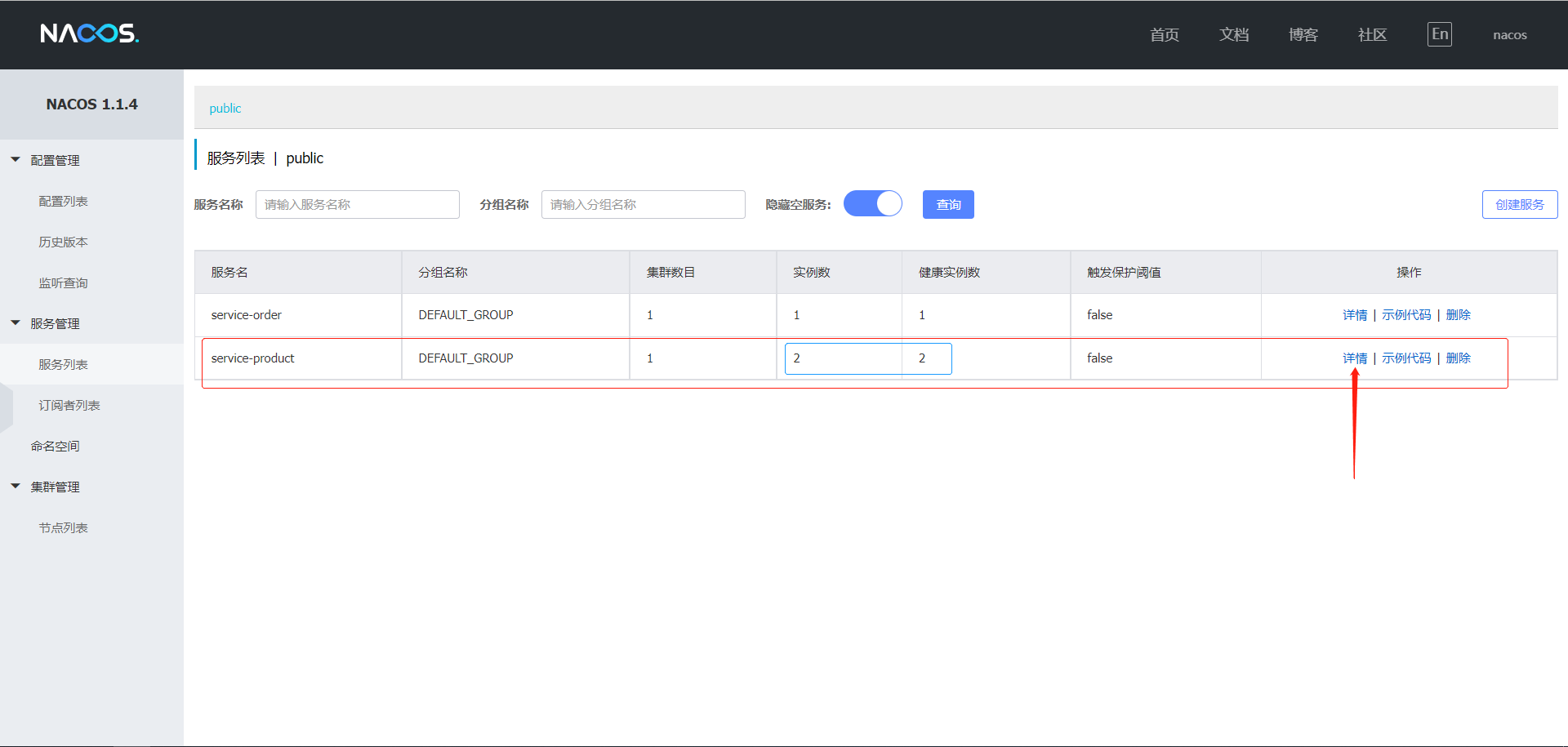1568x747 pixels.
Task: Click 删除 for service-product
Action: (x=1459, y=358)
